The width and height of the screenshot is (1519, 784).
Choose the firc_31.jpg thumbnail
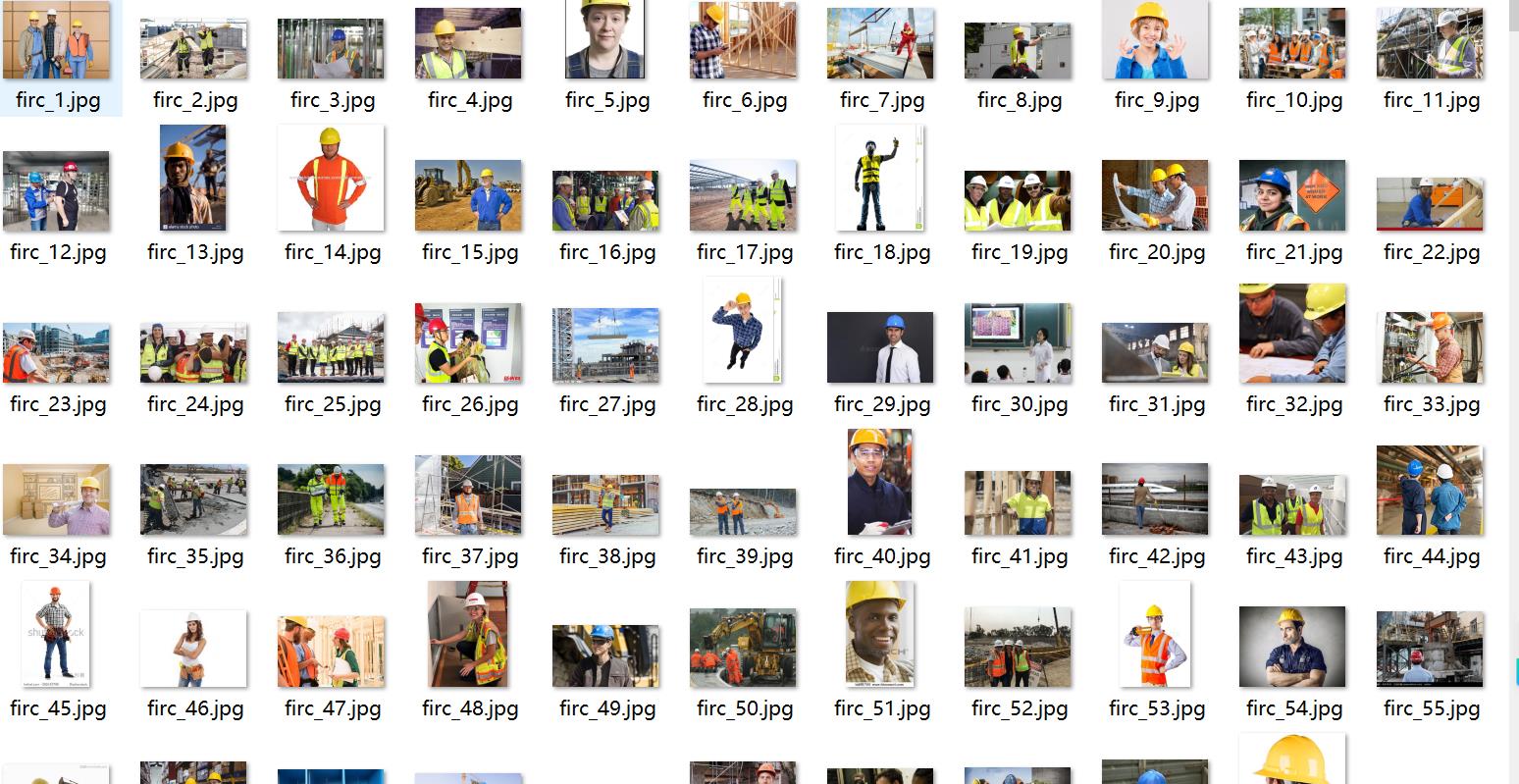click(x=1155, y=352)
